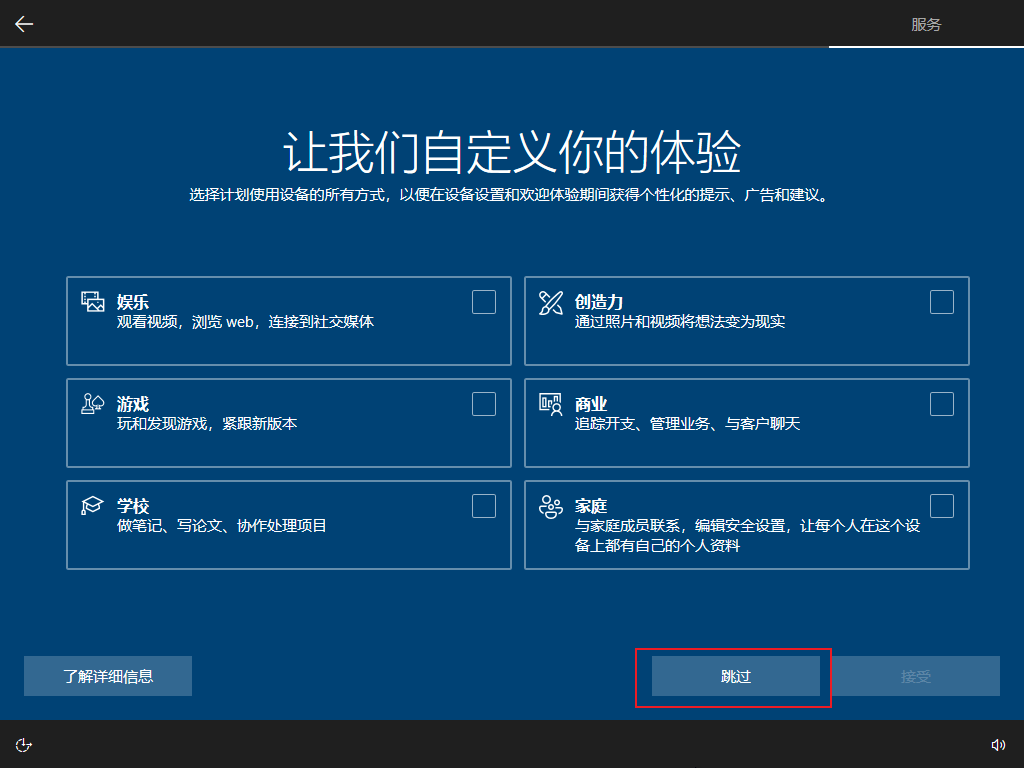The width and height of the screenshot is (1024, 768).
Task: Click the 跳过 skip button
Action: (736, 676)
